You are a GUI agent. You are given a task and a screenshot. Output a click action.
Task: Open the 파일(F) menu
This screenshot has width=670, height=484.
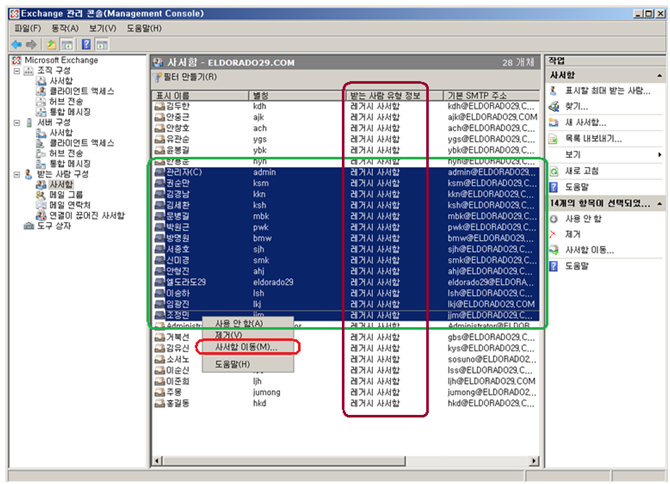click(28, 28)
